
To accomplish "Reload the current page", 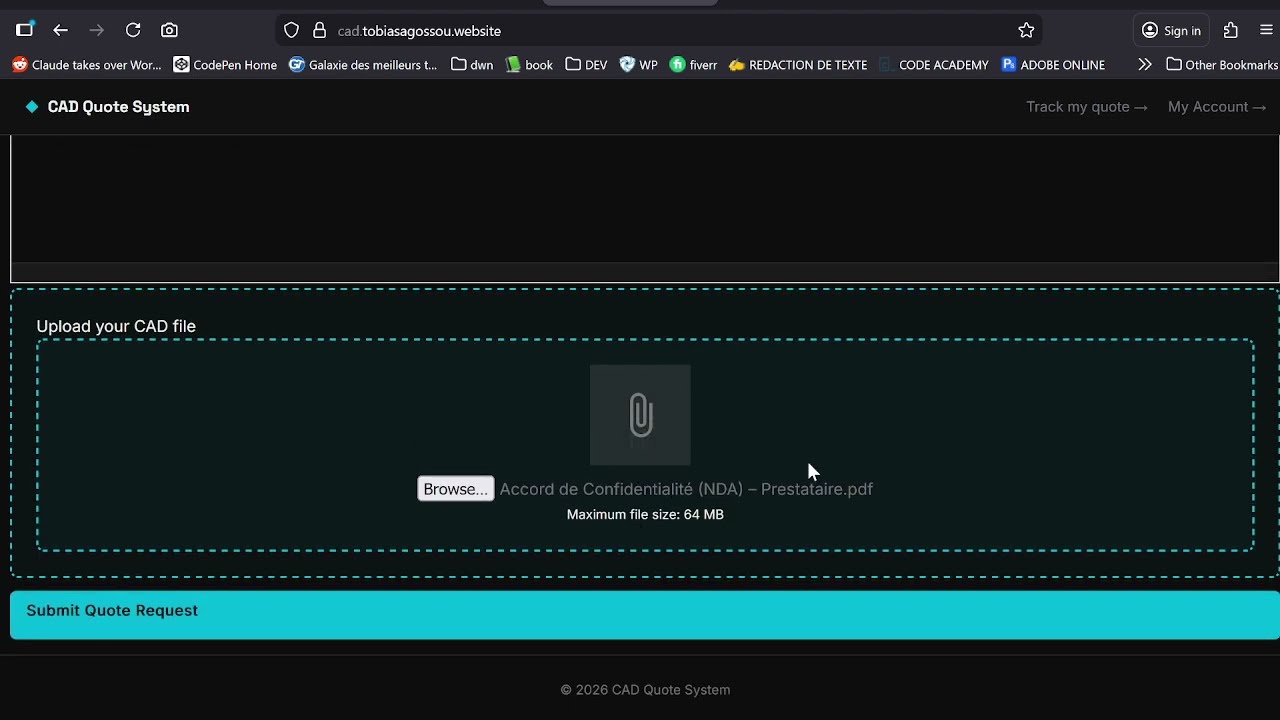I will [x=133, y=30].
